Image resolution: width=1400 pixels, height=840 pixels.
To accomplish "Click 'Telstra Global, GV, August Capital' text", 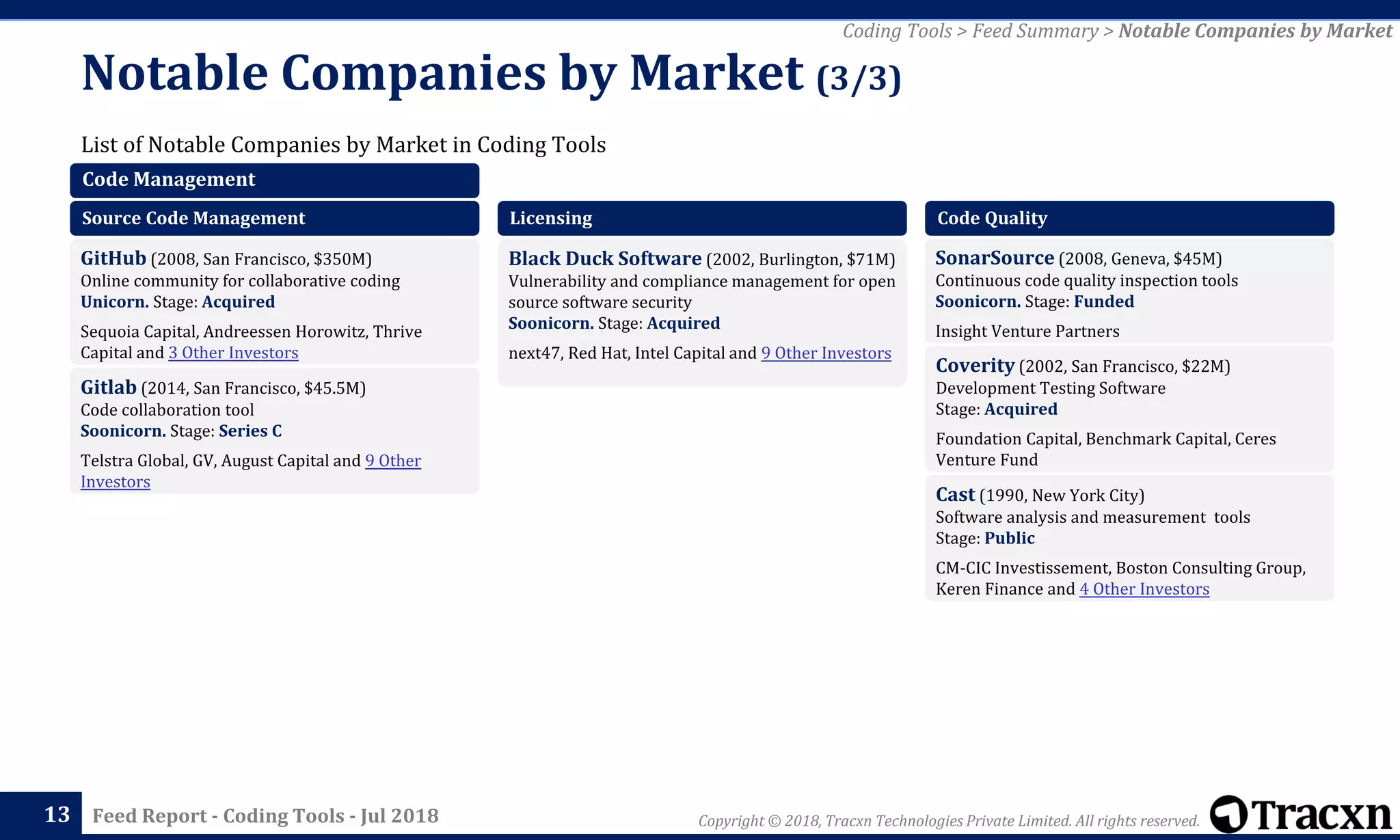I will click(204, 461).
